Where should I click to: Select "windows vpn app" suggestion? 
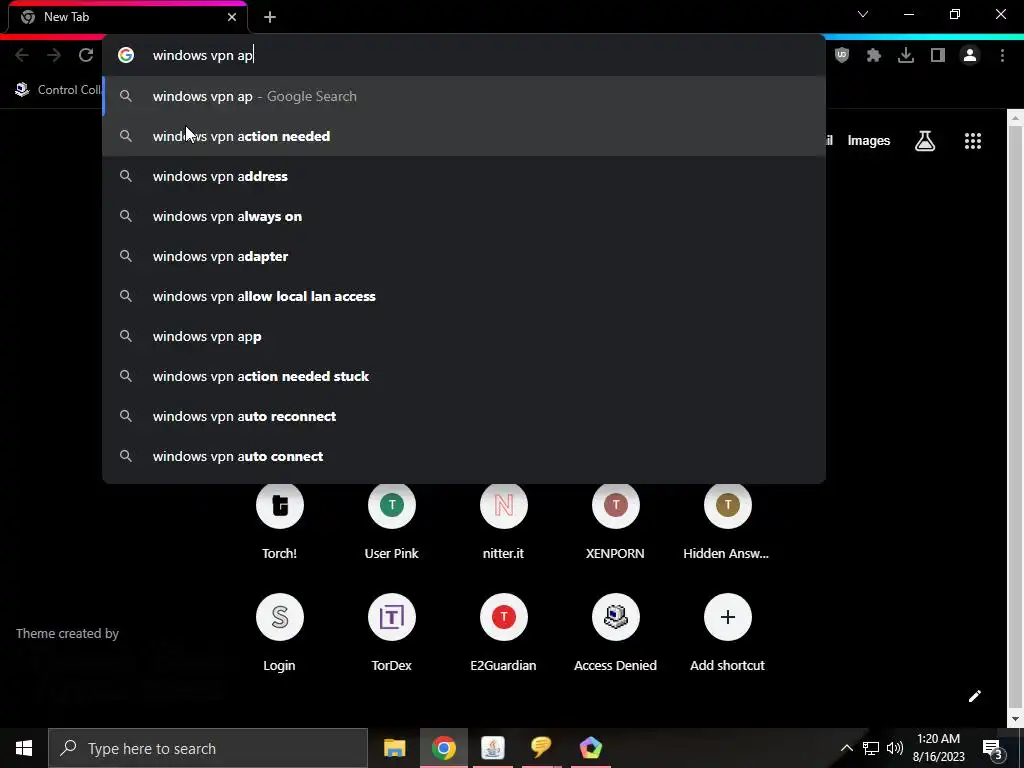(464, 336)
